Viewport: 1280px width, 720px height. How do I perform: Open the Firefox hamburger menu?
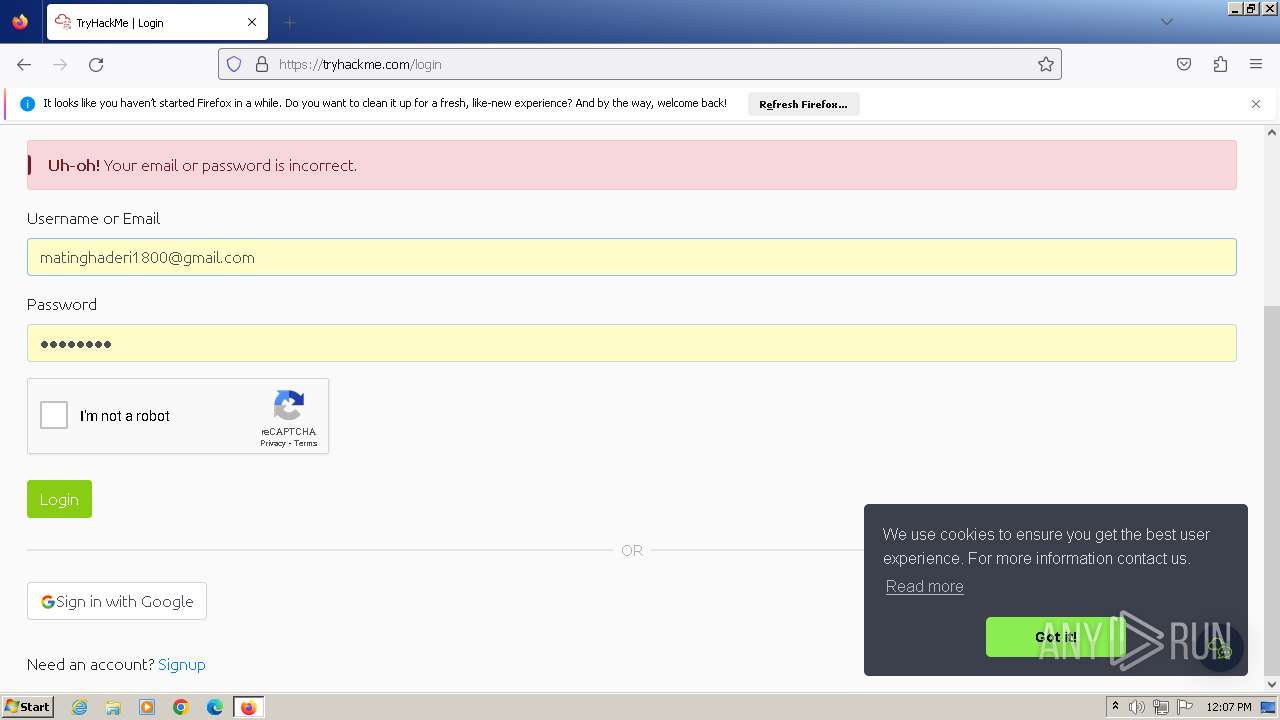(1256, 64)
